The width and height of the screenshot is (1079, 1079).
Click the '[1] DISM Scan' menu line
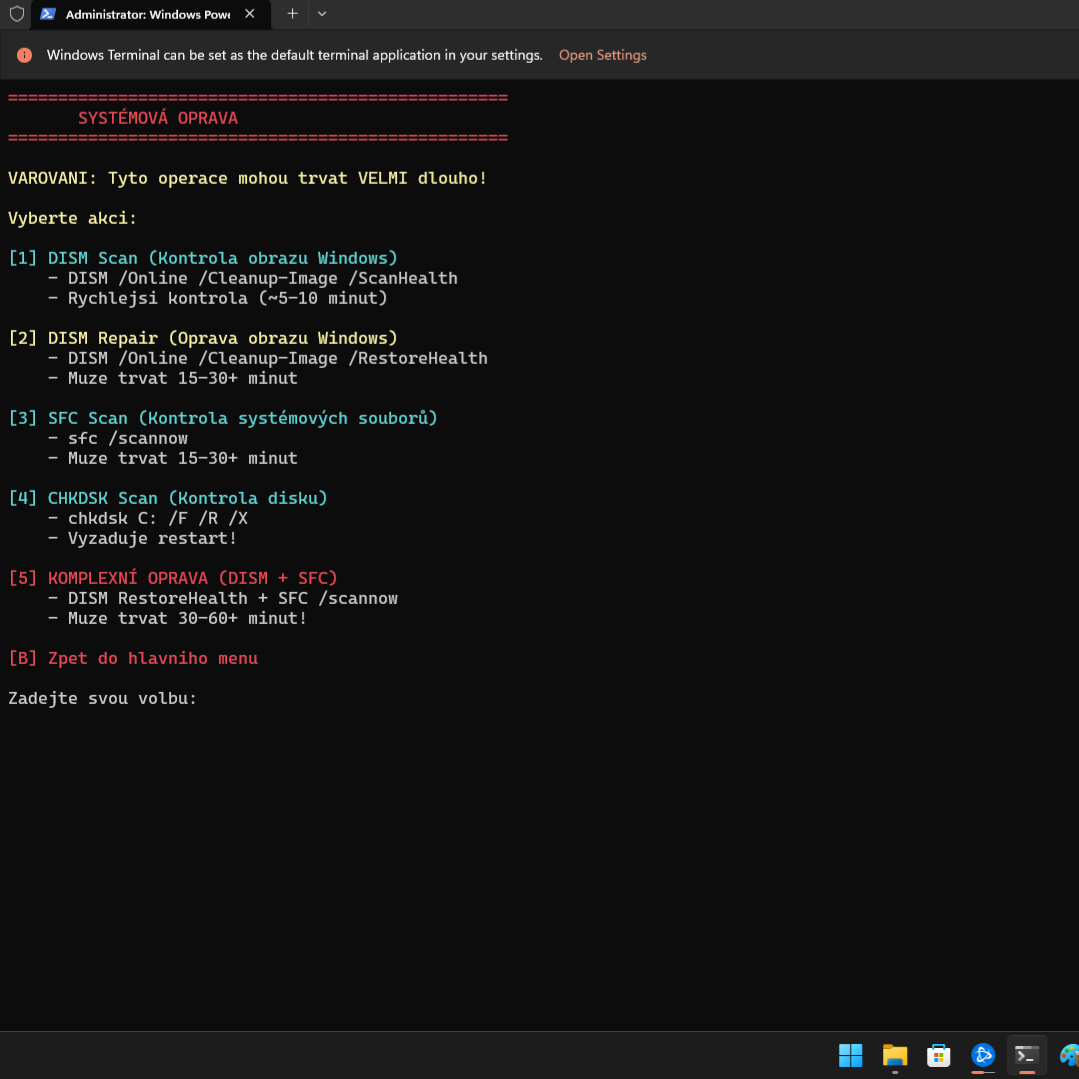pyautogui.click(x=203, y=258)
